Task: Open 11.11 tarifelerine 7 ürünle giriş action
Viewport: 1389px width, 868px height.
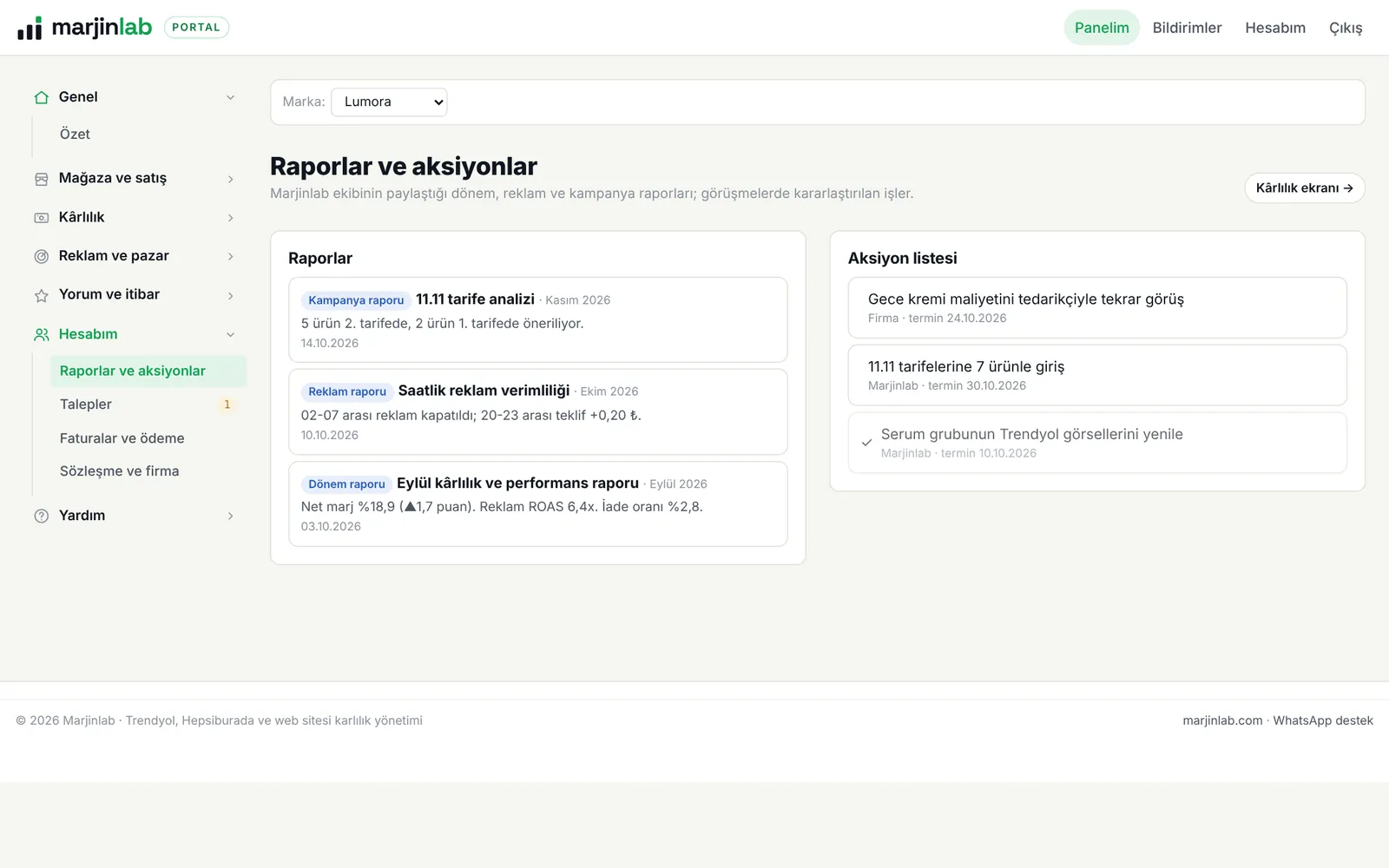Action: point(1097,375)
